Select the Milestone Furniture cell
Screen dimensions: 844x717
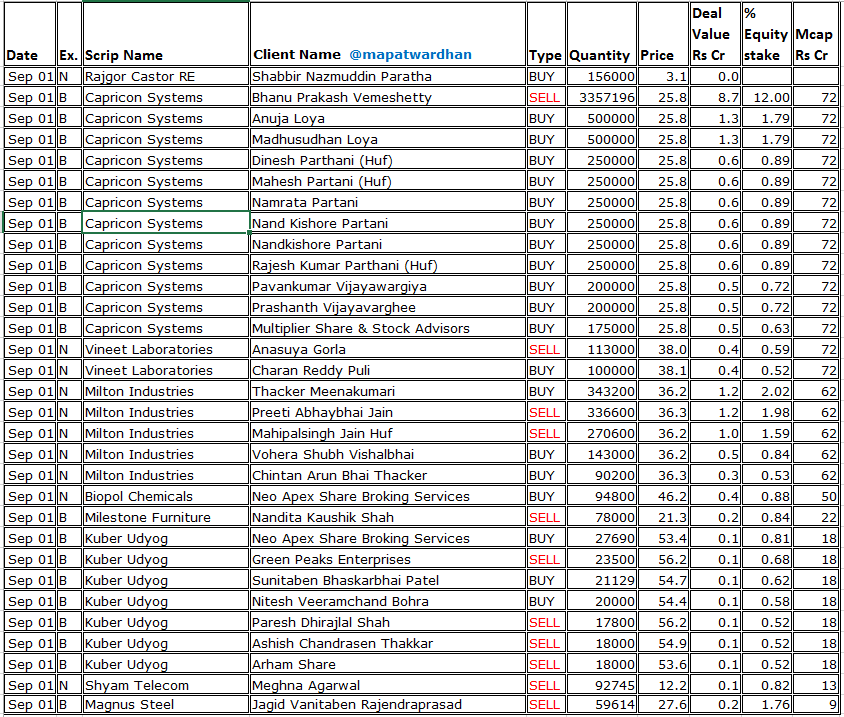click(x=166, y=517)
